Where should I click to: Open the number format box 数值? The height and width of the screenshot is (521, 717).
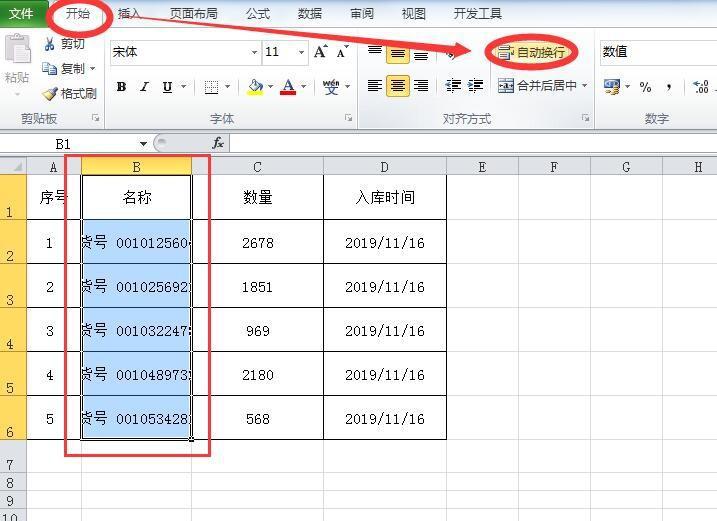658,52
